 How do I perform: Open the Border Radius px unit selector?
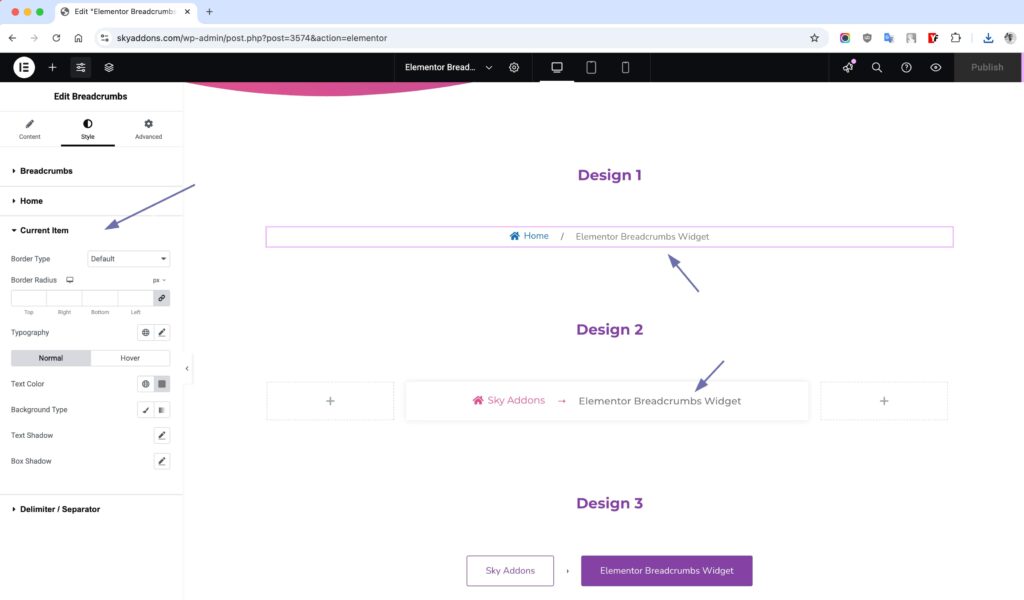coord(159,280)
